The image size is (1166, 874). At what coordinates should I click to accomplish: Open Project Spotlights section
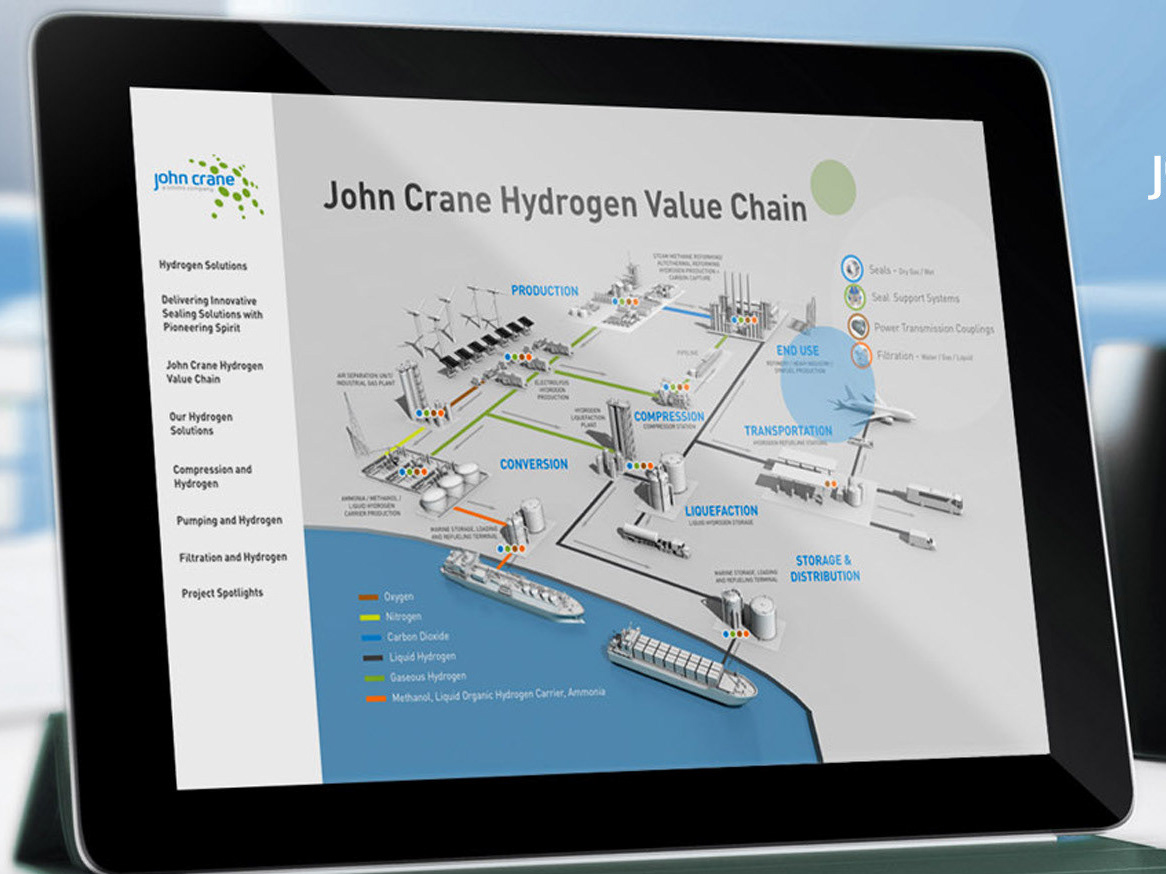click(222, 593)
